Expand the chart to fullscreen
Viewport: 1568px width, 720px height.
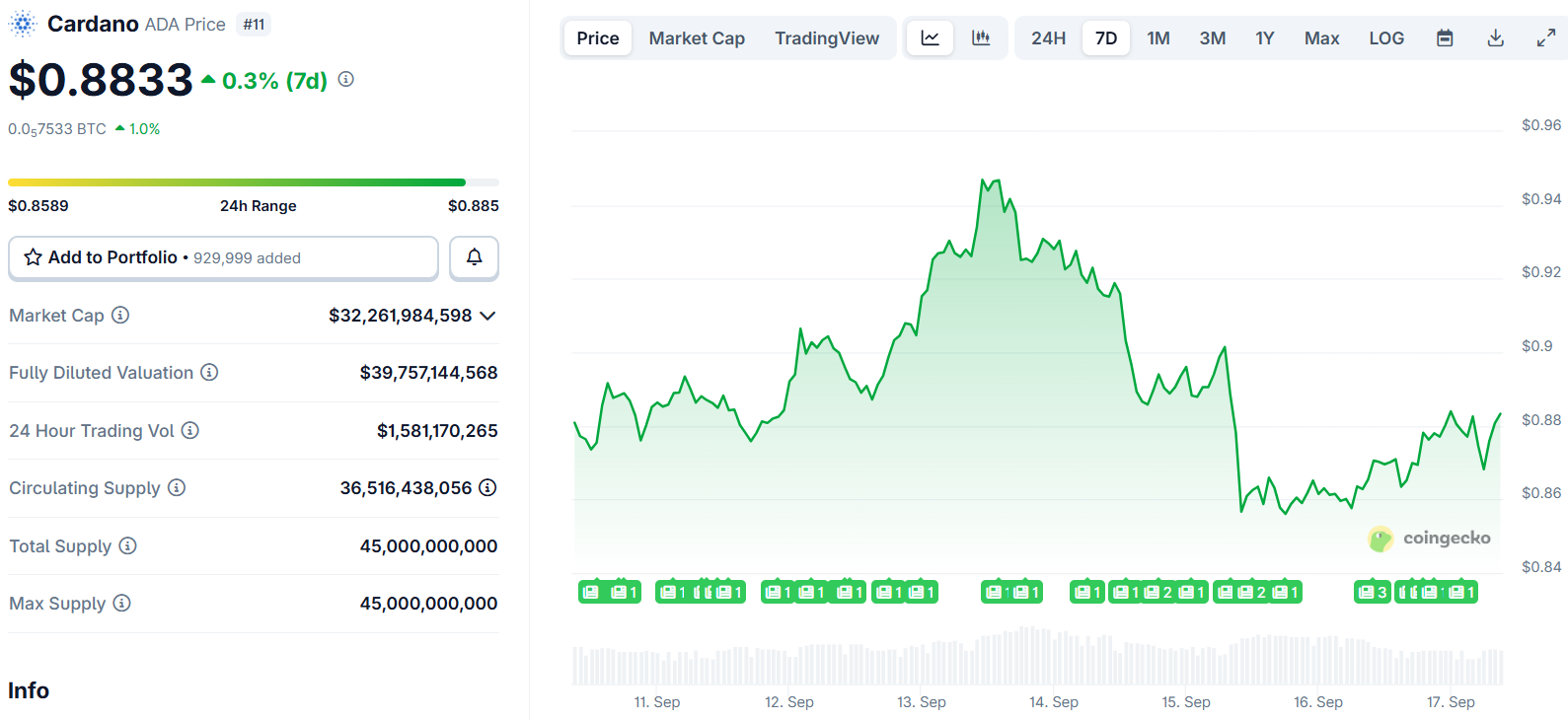(x=1546, y=37)
